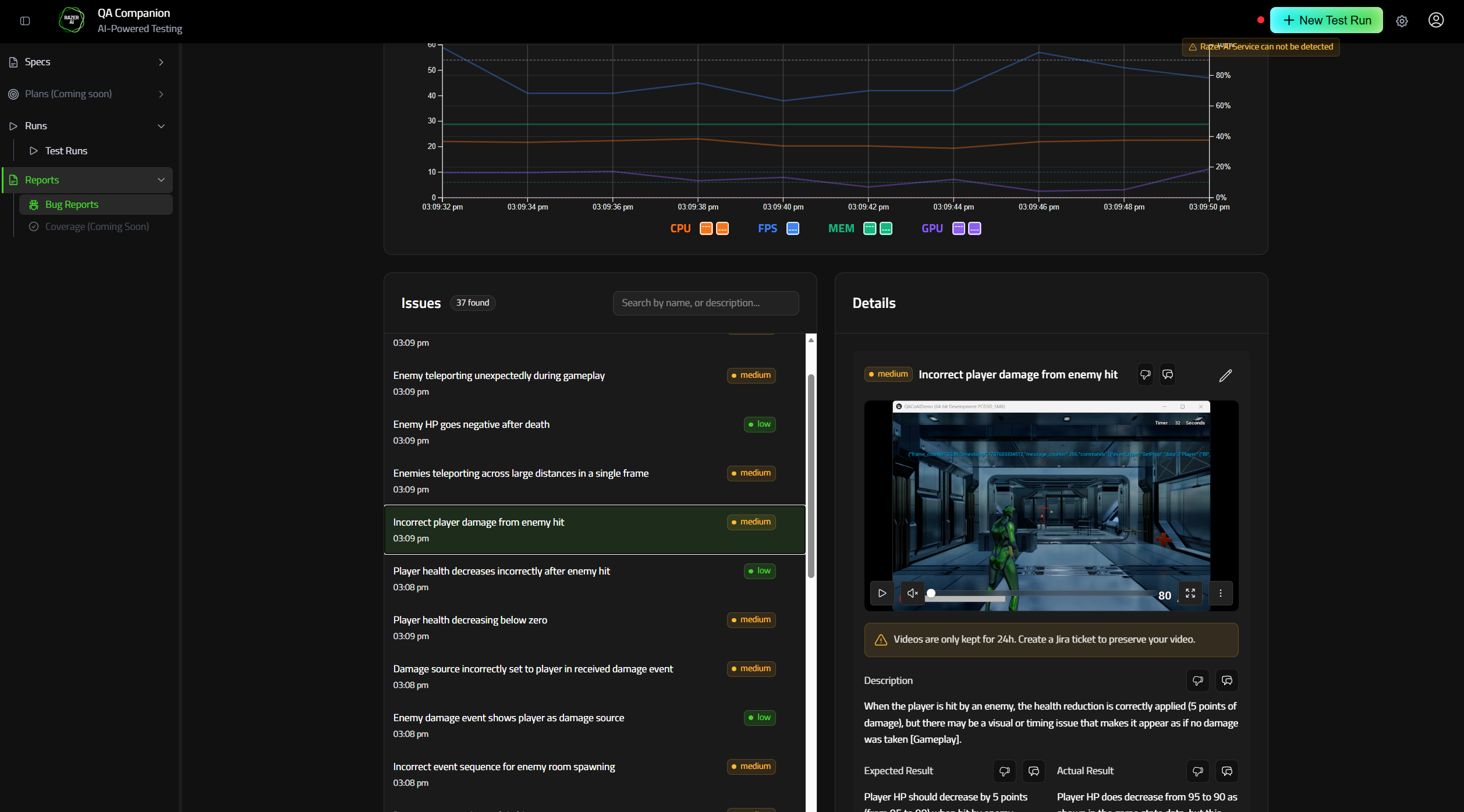
Task: Open the video options kebab menu
Action: (x=1221, y=593)
